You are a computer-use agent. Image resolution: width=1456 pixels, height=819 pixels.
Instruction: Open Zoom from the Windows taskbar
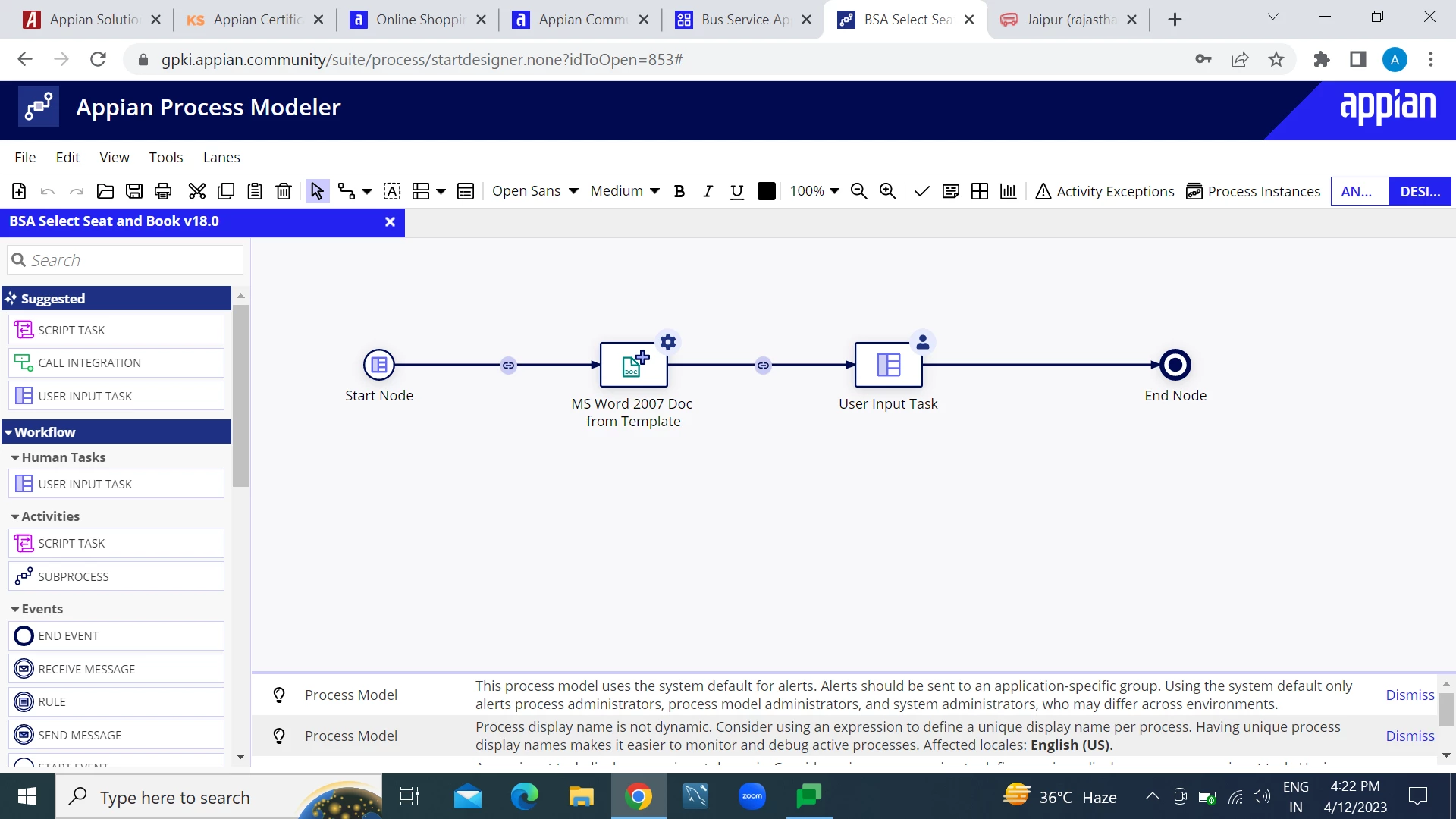click(752, 796)
